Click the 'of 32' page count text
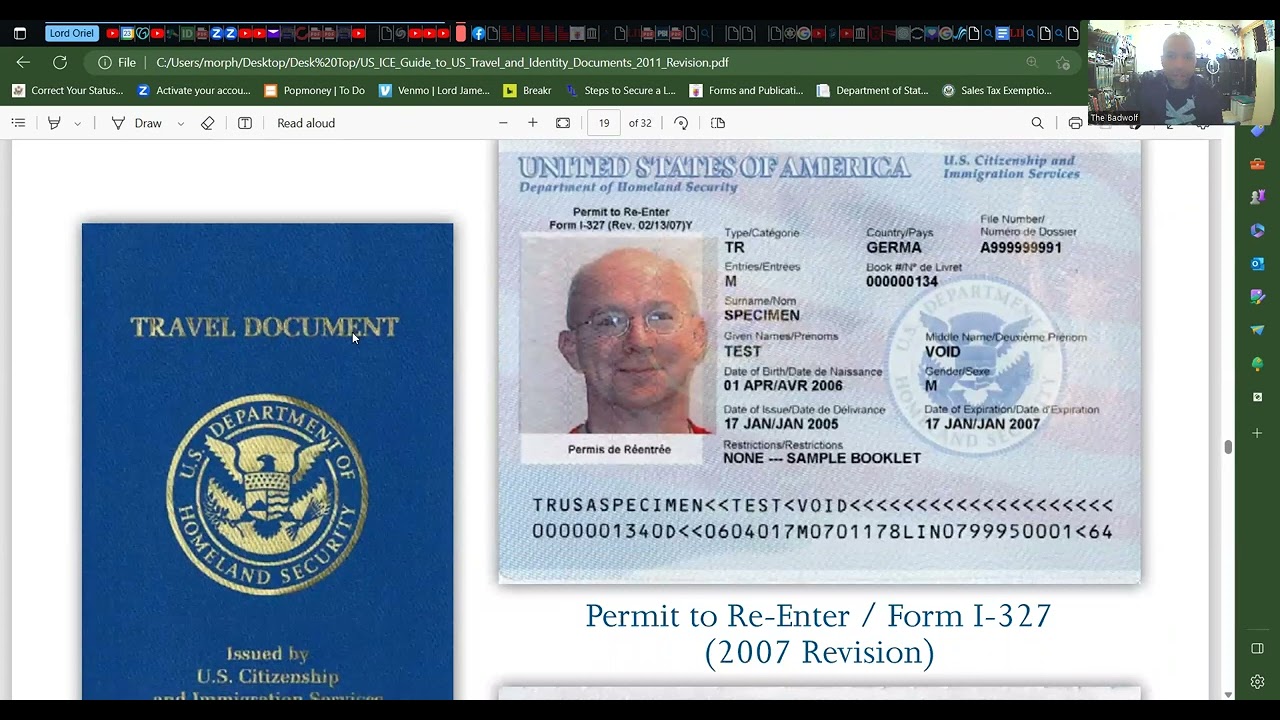 click(640, 123)
